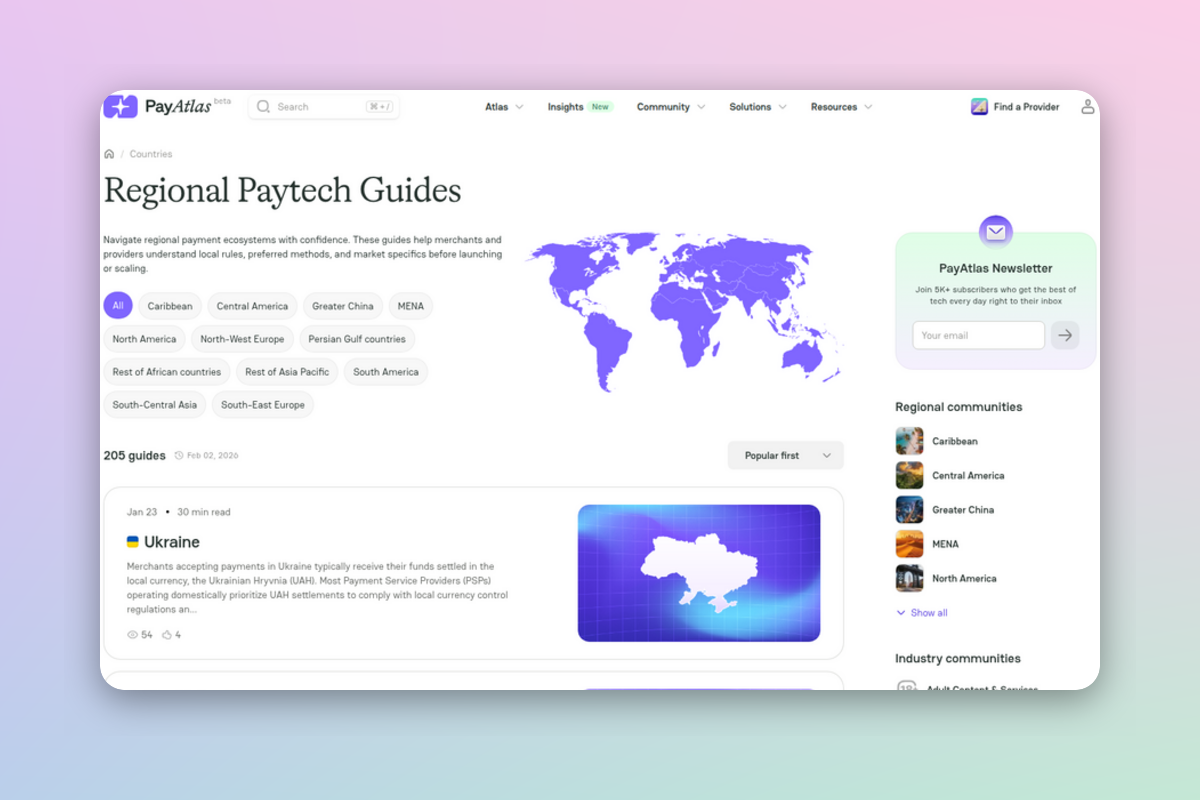Image resolution: width=1200 pixels, height=800 pixels.
Task: Click the Ukraine flag icon
Action: (133, 542)
